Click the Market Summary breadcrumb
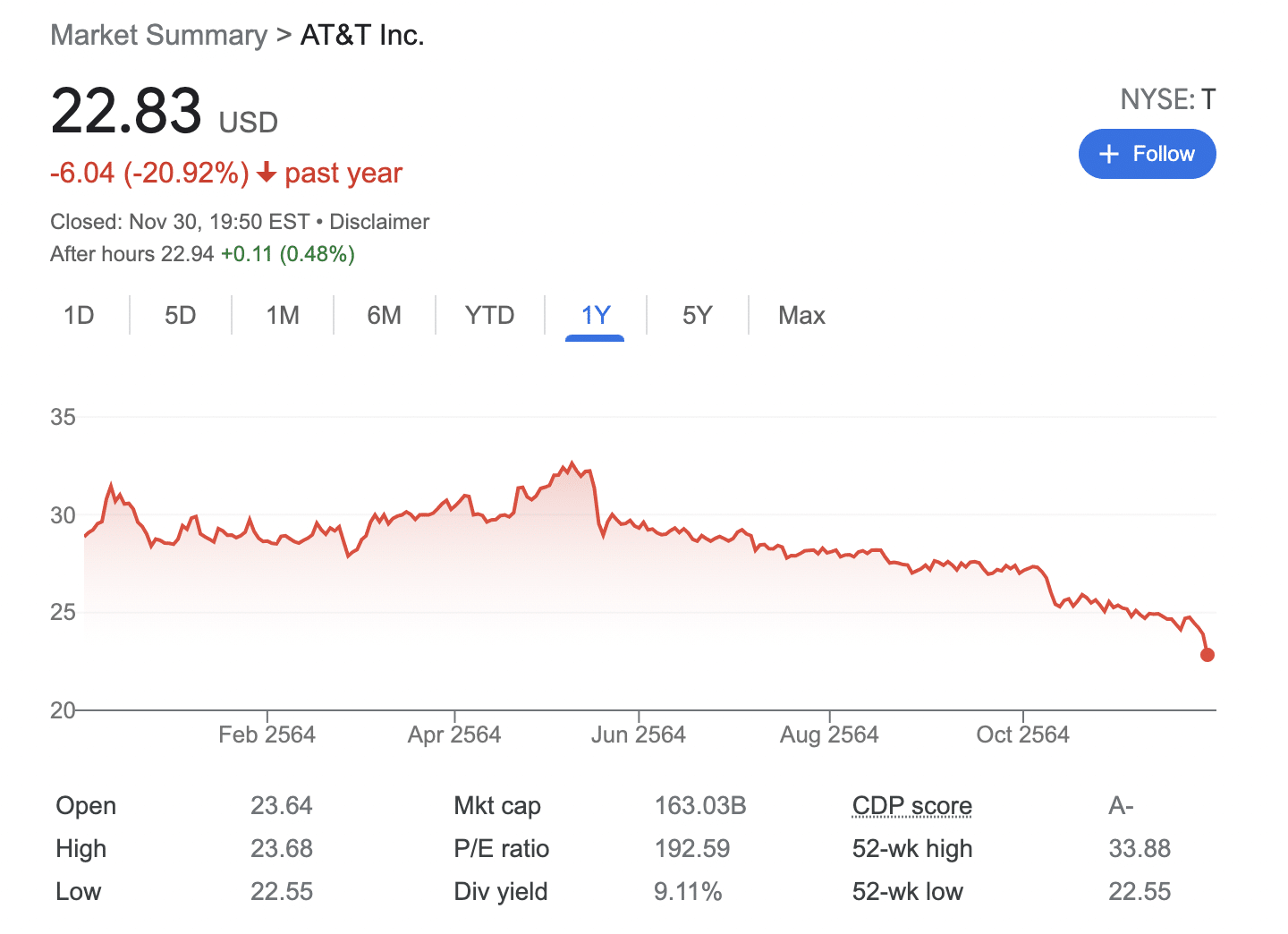 click(158, 35)
